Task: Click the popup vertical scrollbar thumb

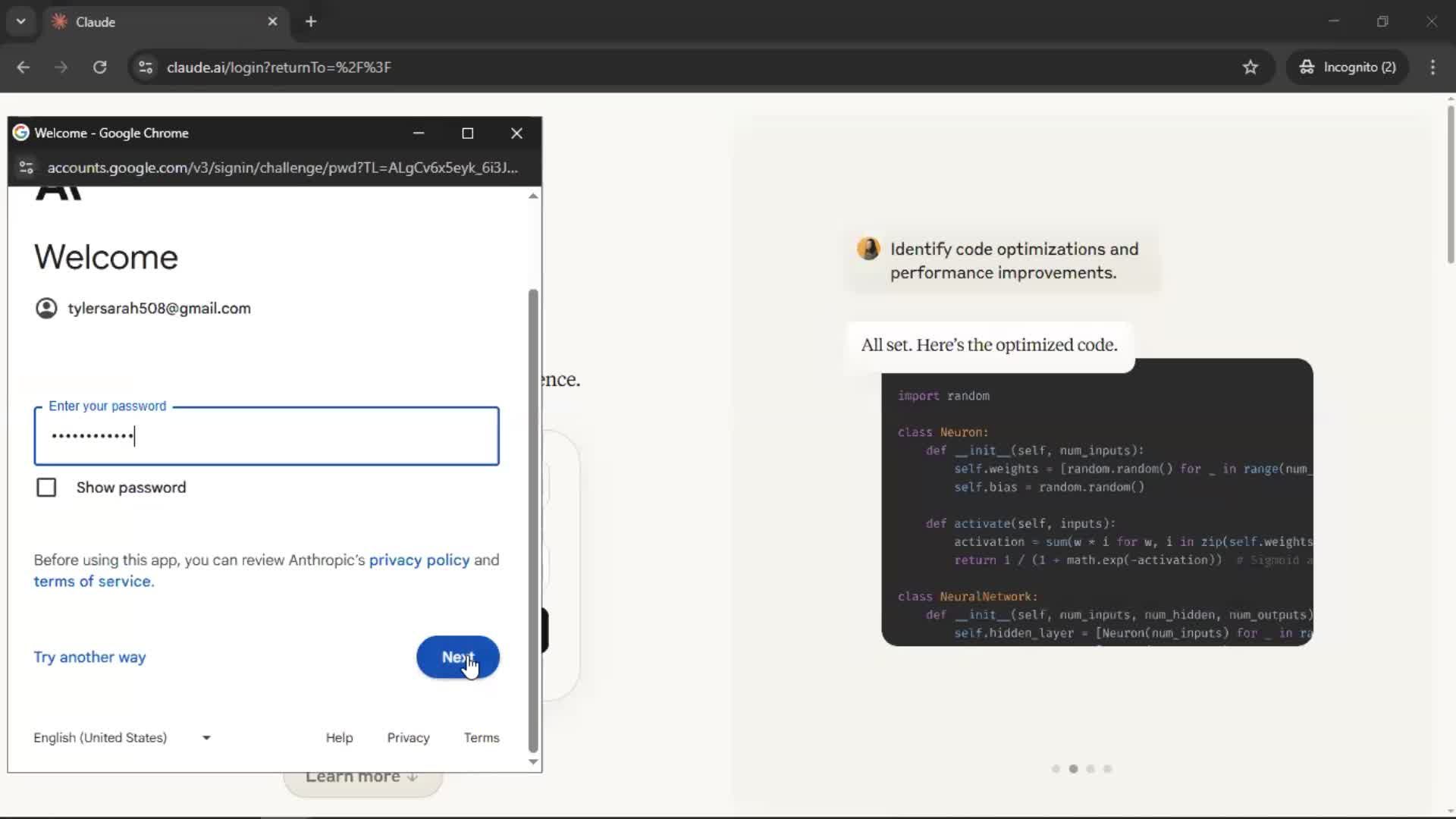Action: point(533,520)
